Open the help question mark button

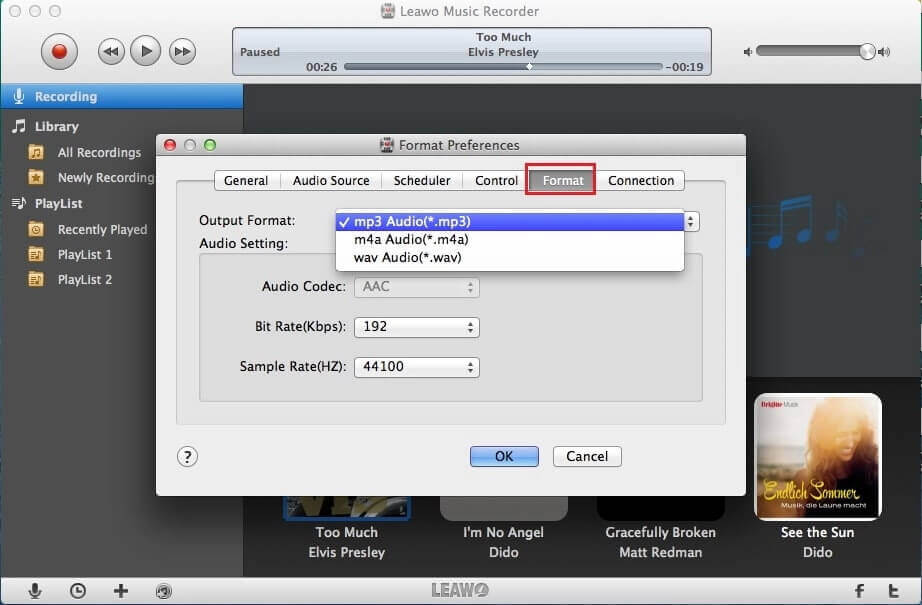point(187,457)
